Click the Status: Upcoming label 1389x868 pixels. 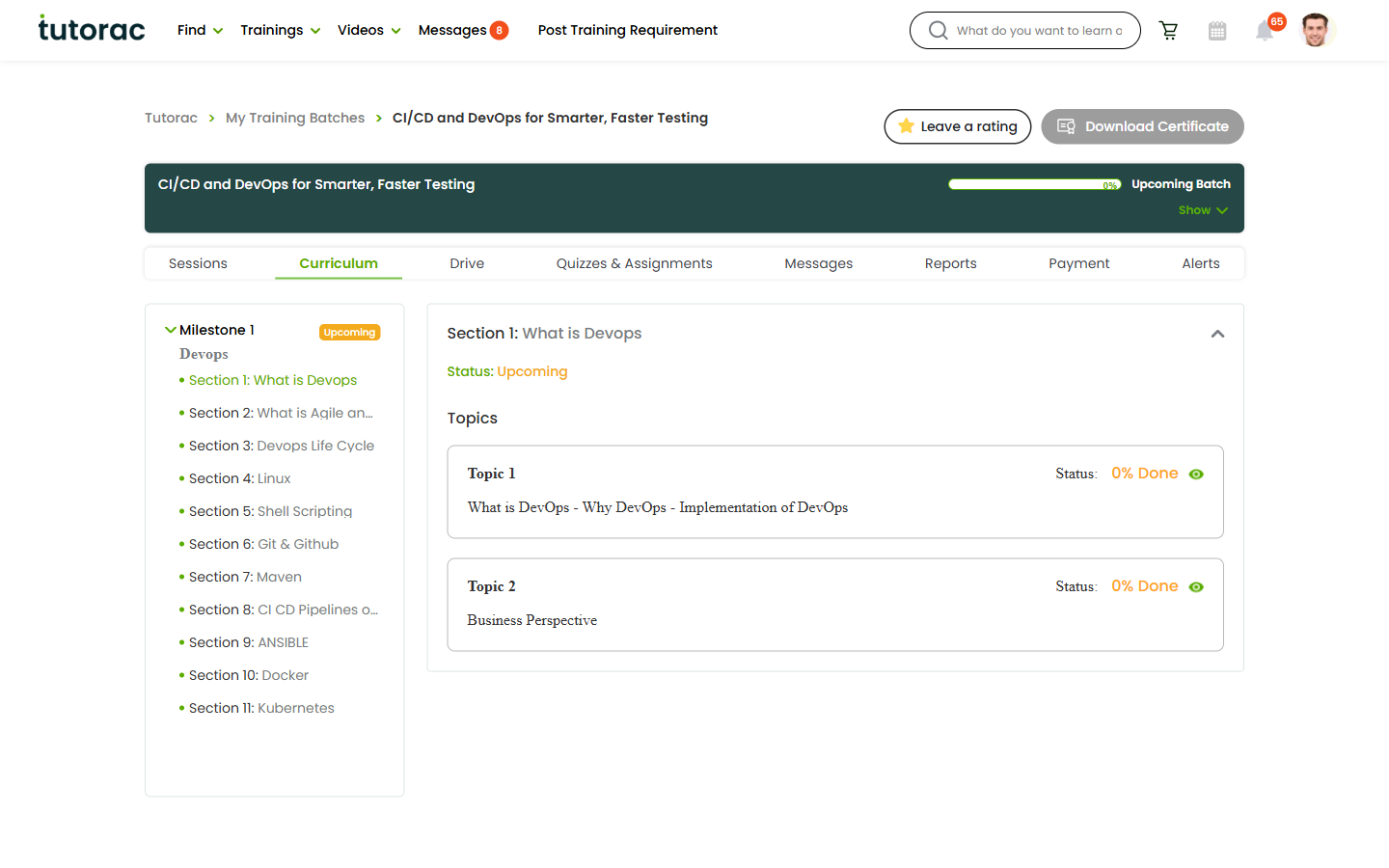point(507,371)
